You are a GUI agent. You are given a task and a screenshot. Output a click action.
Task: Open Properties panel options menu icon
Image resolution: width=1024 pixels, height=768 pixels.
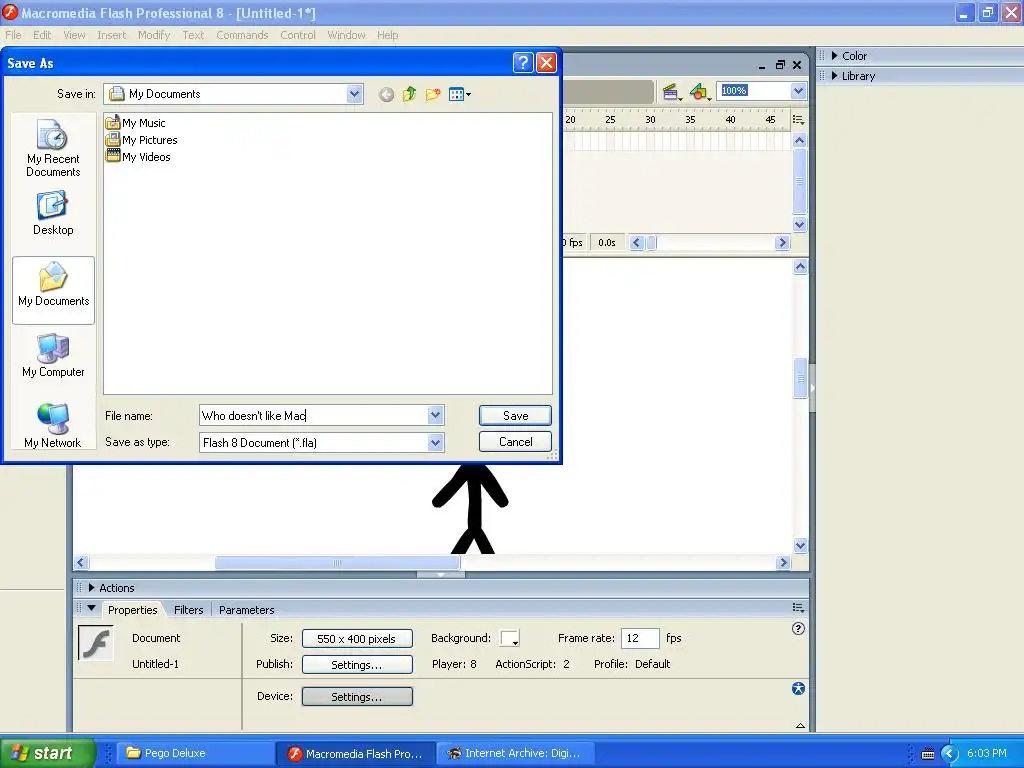[x=798, y=607]
